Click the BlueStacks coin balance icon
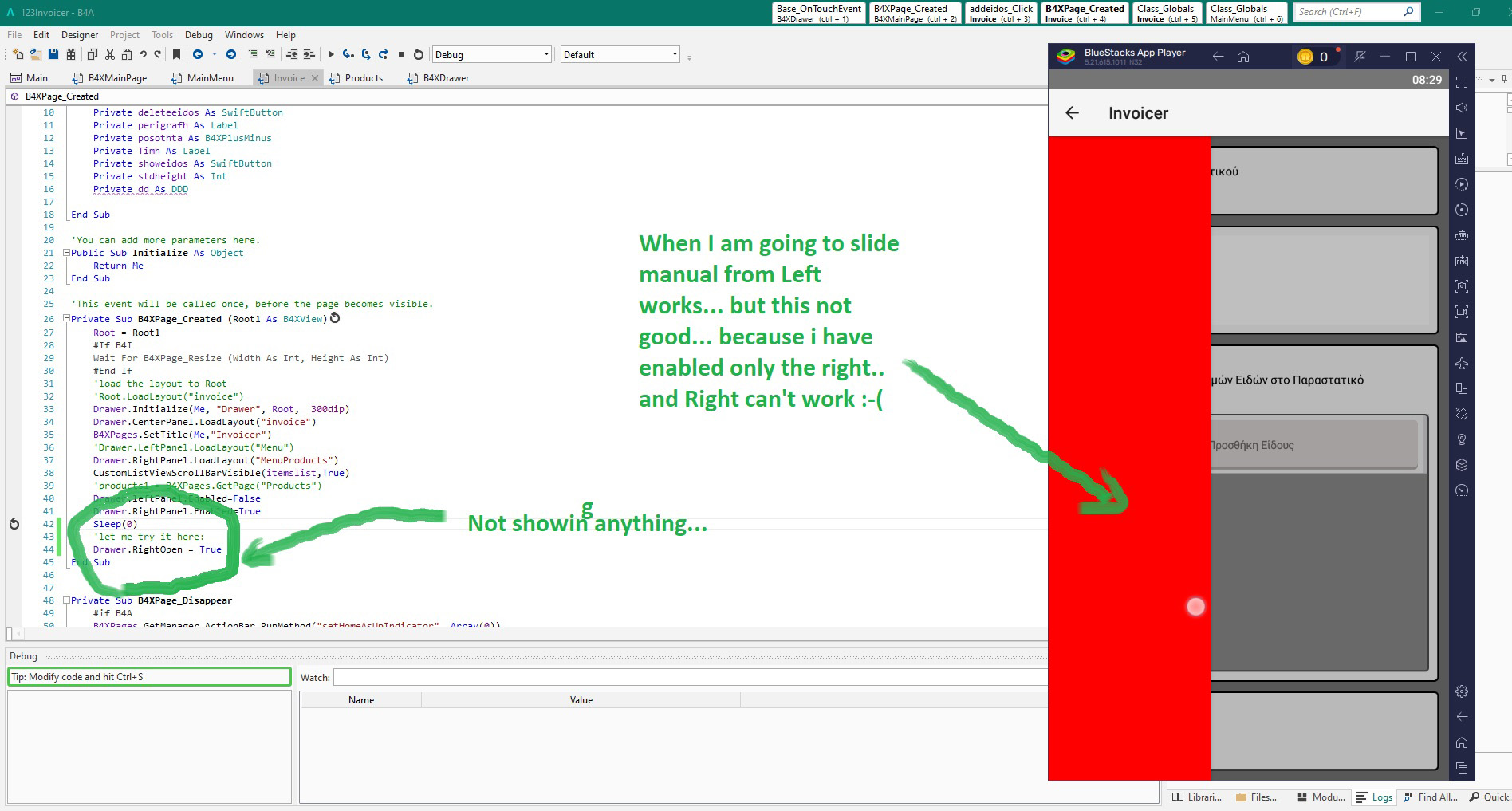The width and height of the screenshot is (1512, 811). pyautogui.click(x=1305, y=57)
